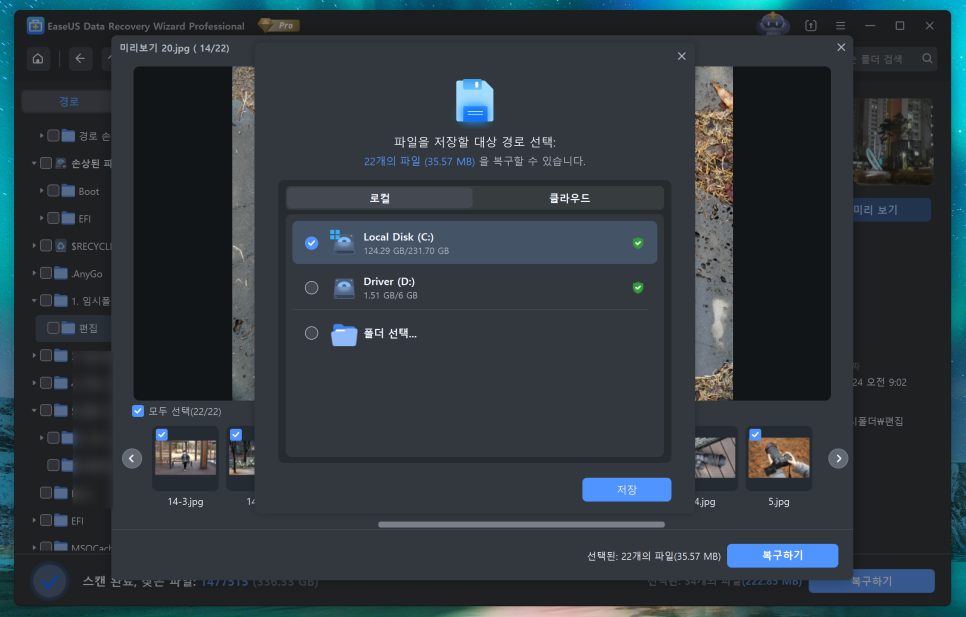Image resolution: width=966 pixels, height=617 pixels.
Task: Check the 편집 folder checkbox
Action: click(x=53, y=328)
